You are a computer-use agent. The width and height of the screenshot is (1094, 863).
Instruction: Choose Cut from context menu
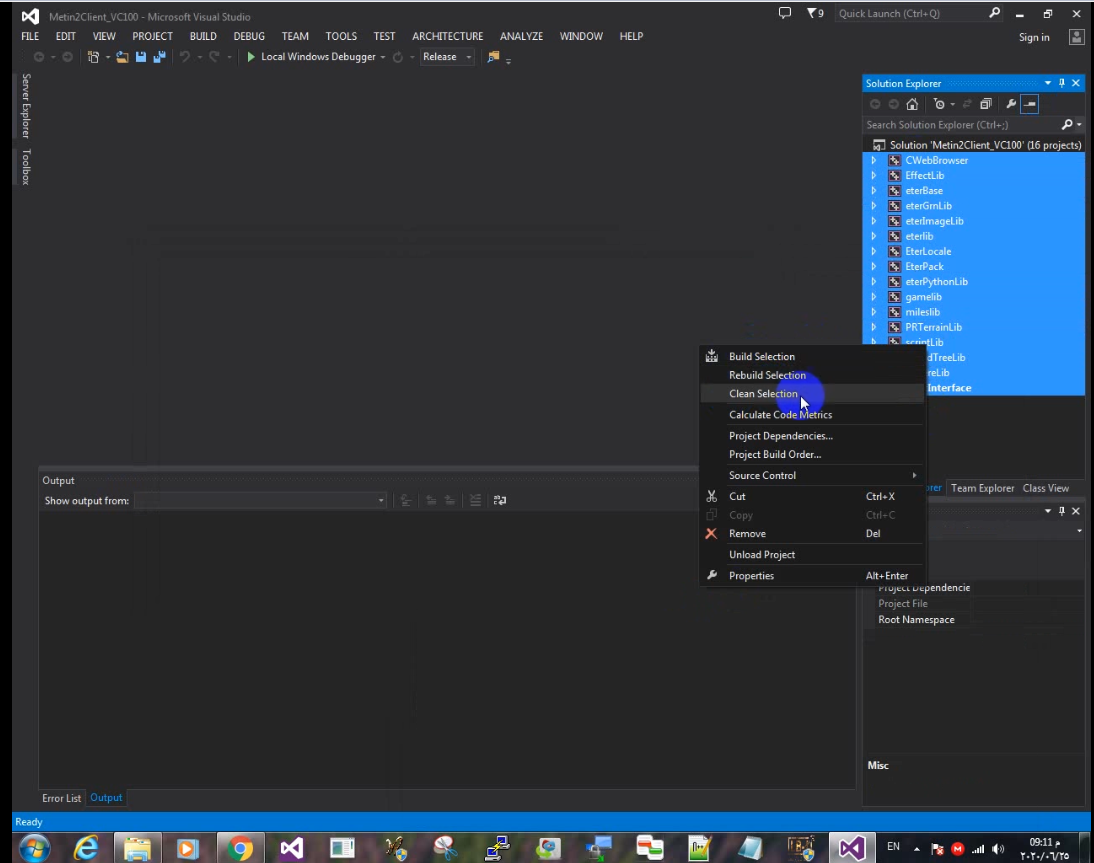[813, 496]
